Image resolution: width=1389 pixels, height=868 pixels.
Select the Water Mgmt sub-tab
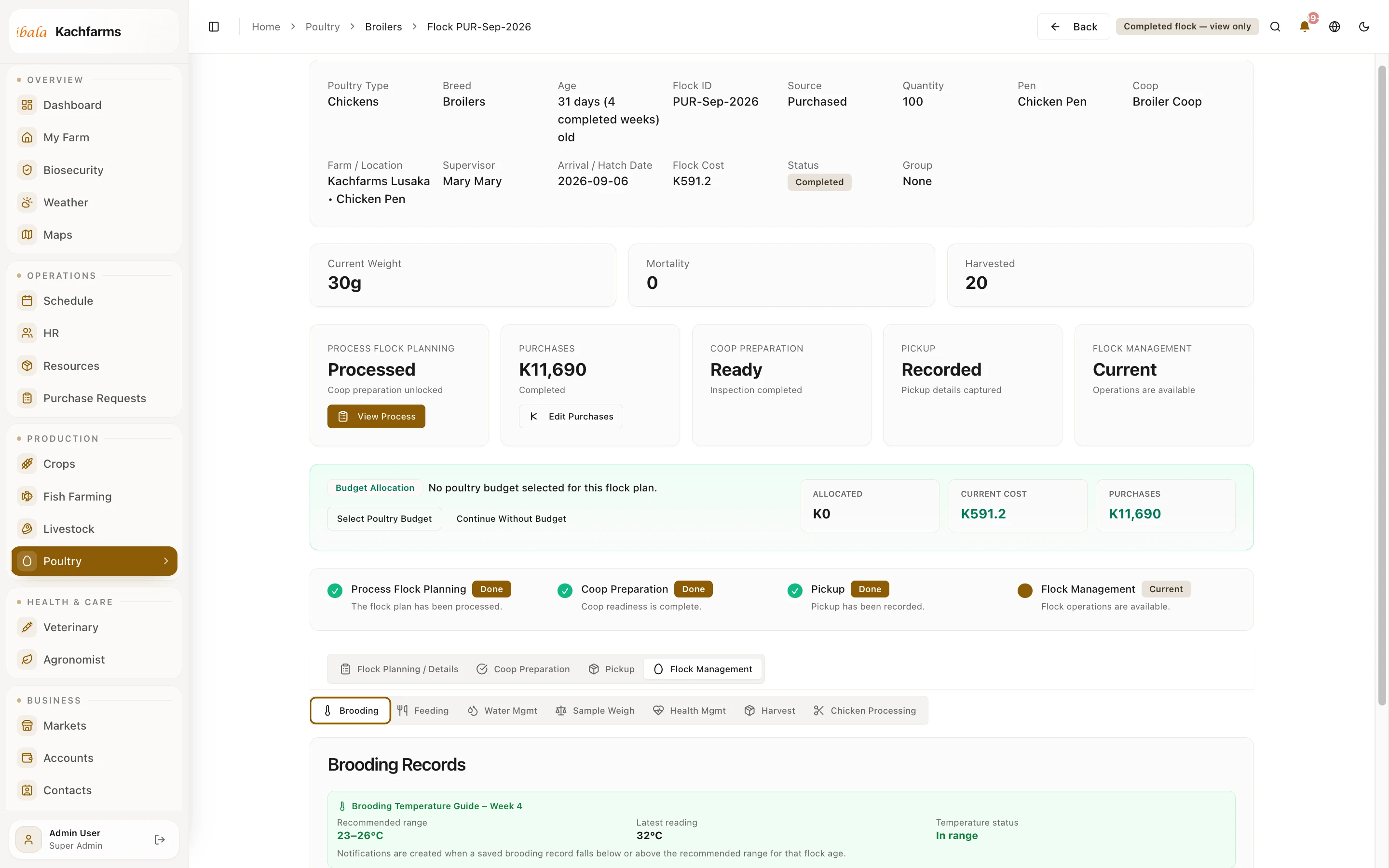[502, 711]
